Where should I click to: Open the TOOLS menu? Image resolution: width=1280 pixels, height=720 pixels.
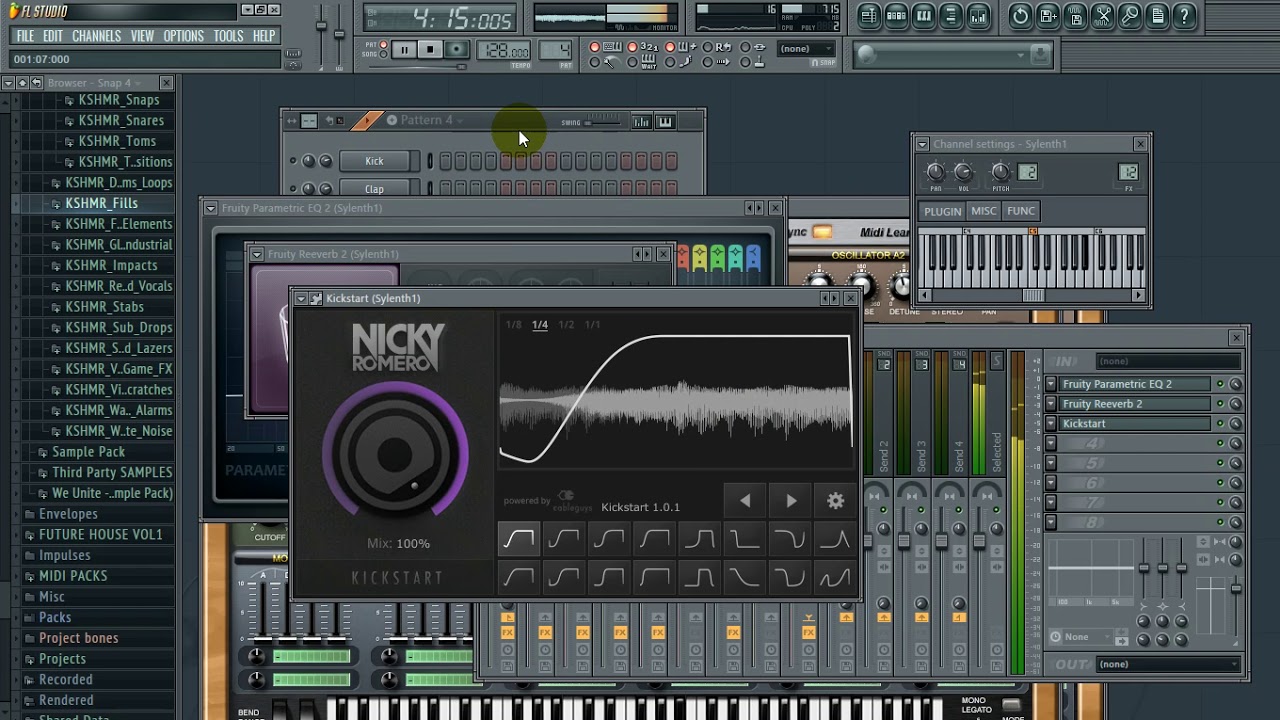point(228,36)
